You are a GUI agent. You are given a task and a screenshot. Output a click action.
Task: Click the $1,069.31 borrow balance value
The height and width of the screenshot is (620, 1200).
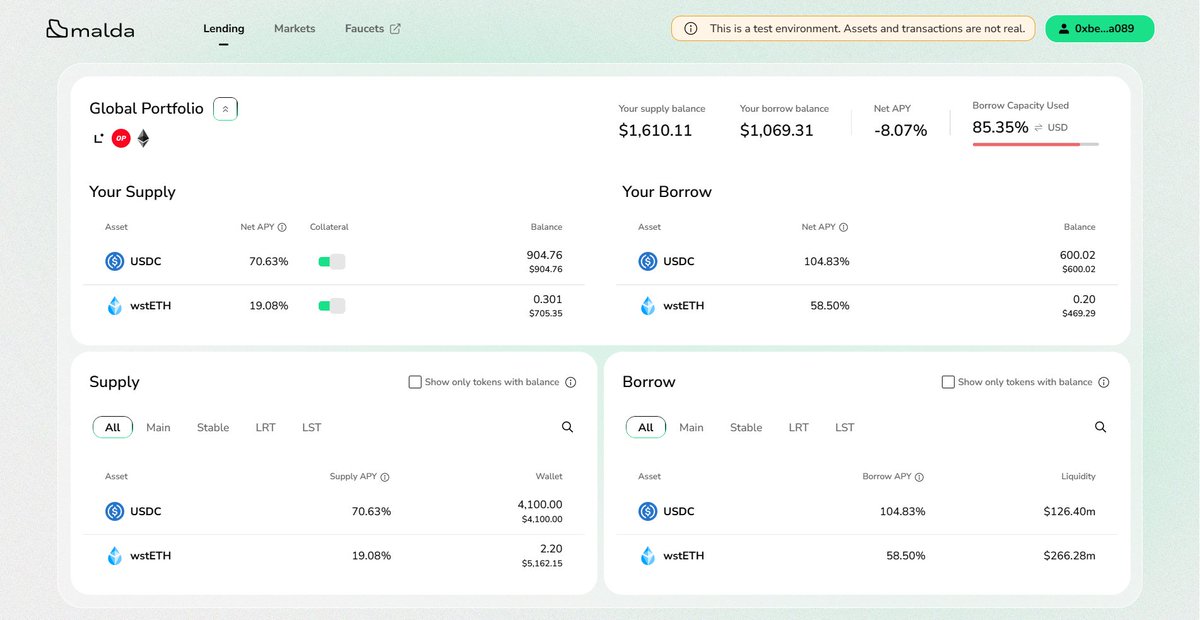coord(777,130)
